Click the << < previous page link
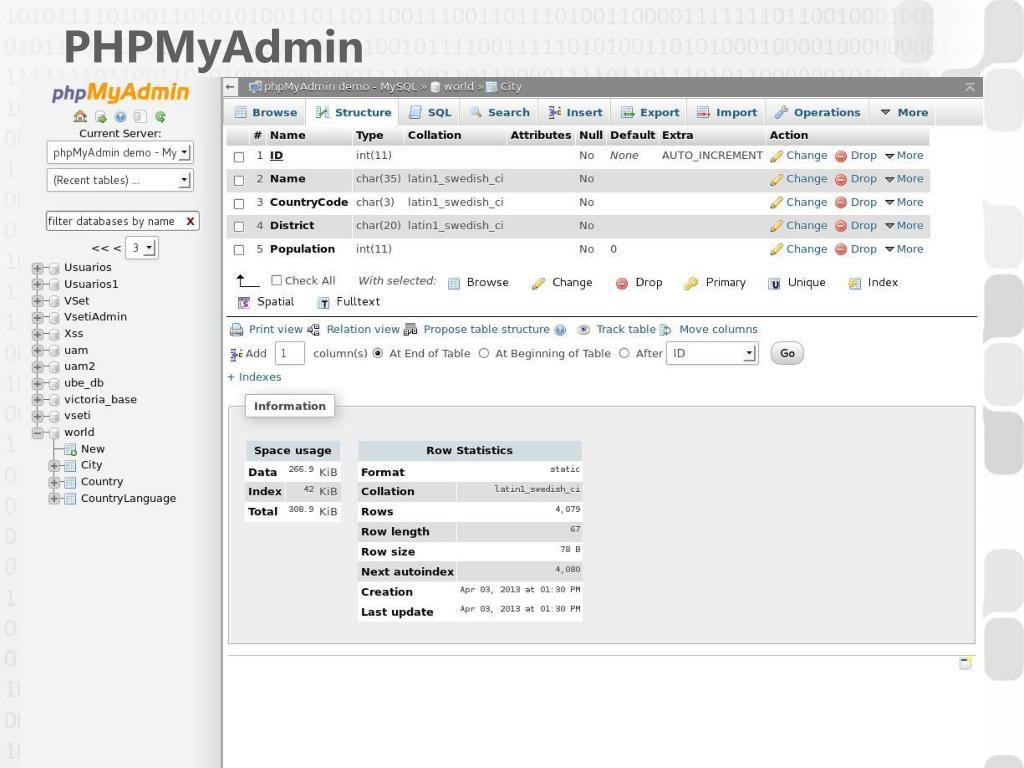 coord(106,248)
